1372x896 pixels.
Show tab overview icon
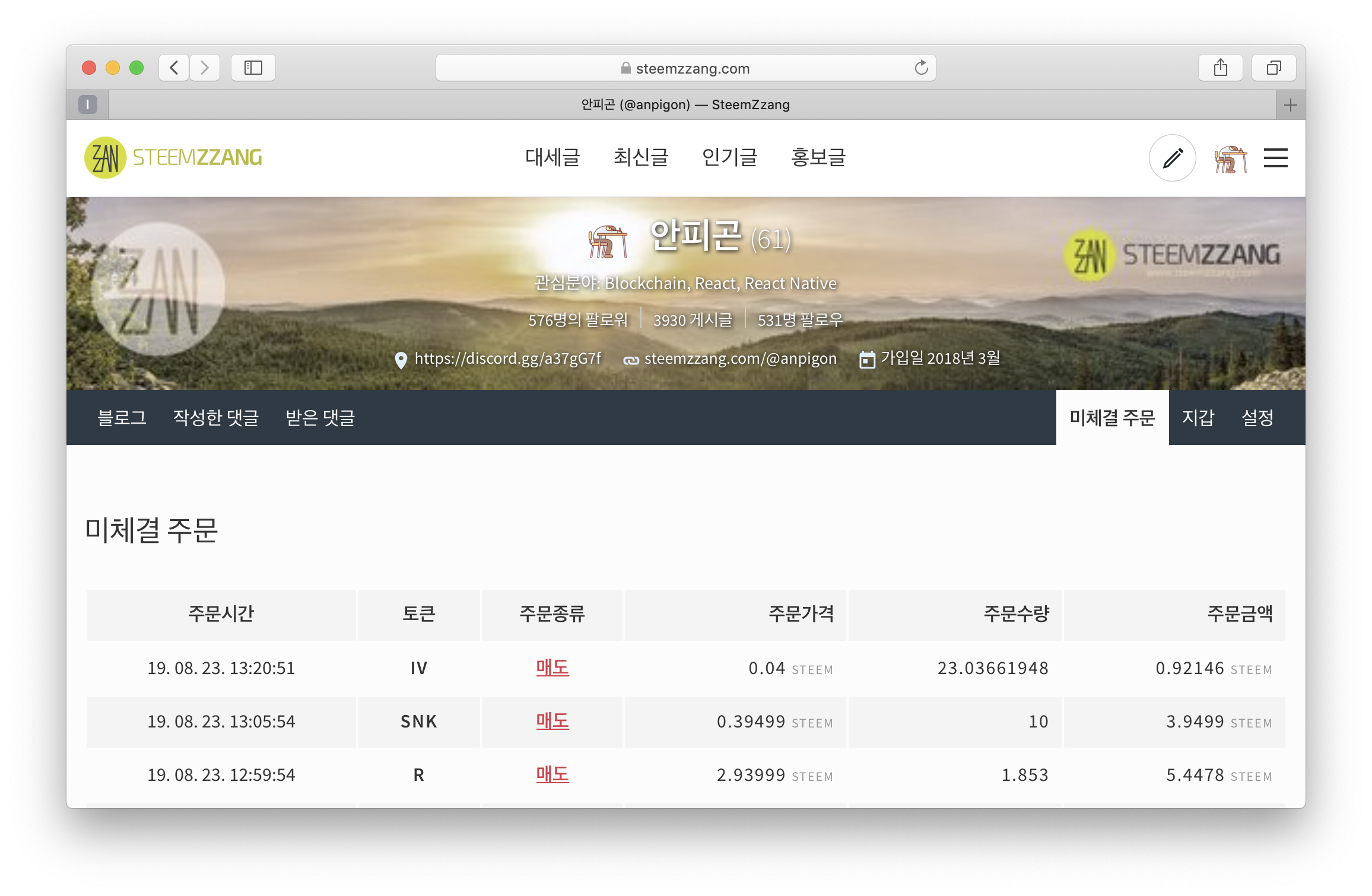(1273, 68)
